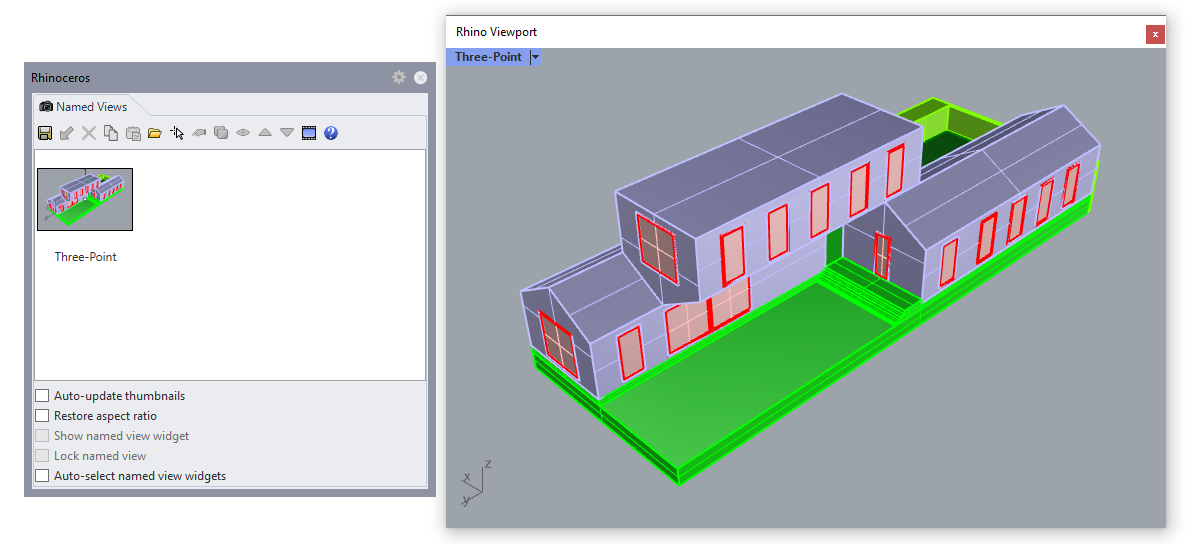Toggle Restore aspect ratio checkbox

(x=42, y=416)
